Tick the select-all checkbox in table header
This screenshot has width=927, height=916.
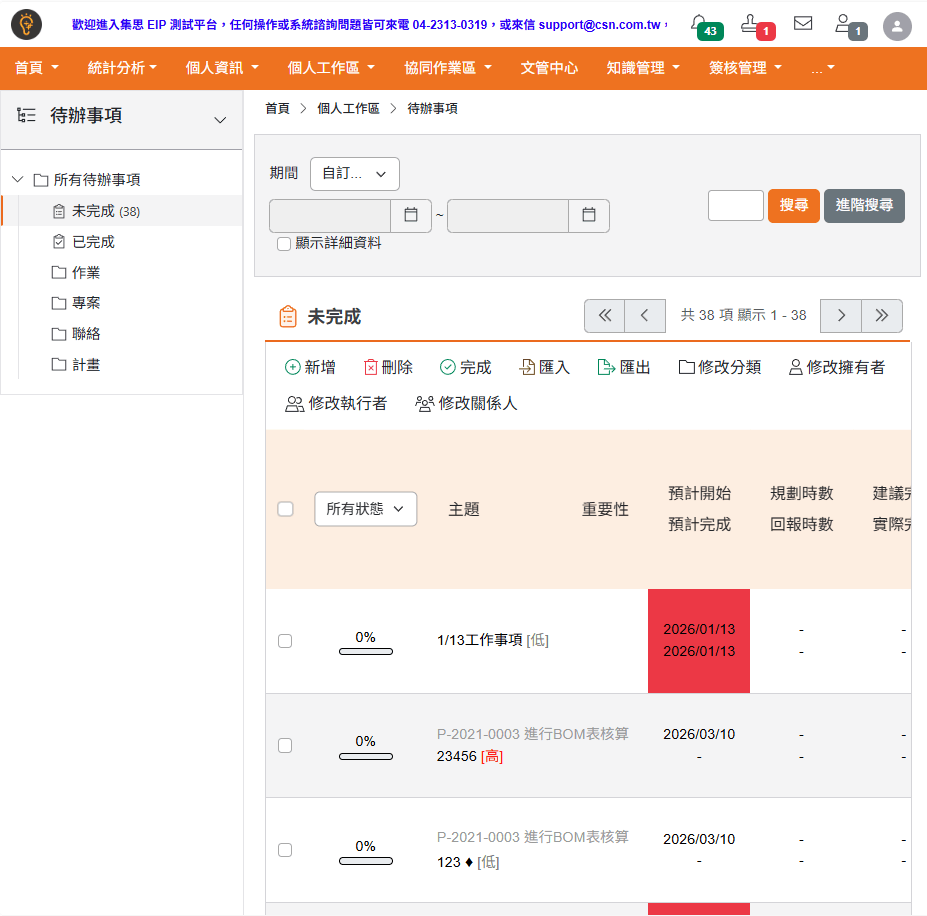coord(285,509)
